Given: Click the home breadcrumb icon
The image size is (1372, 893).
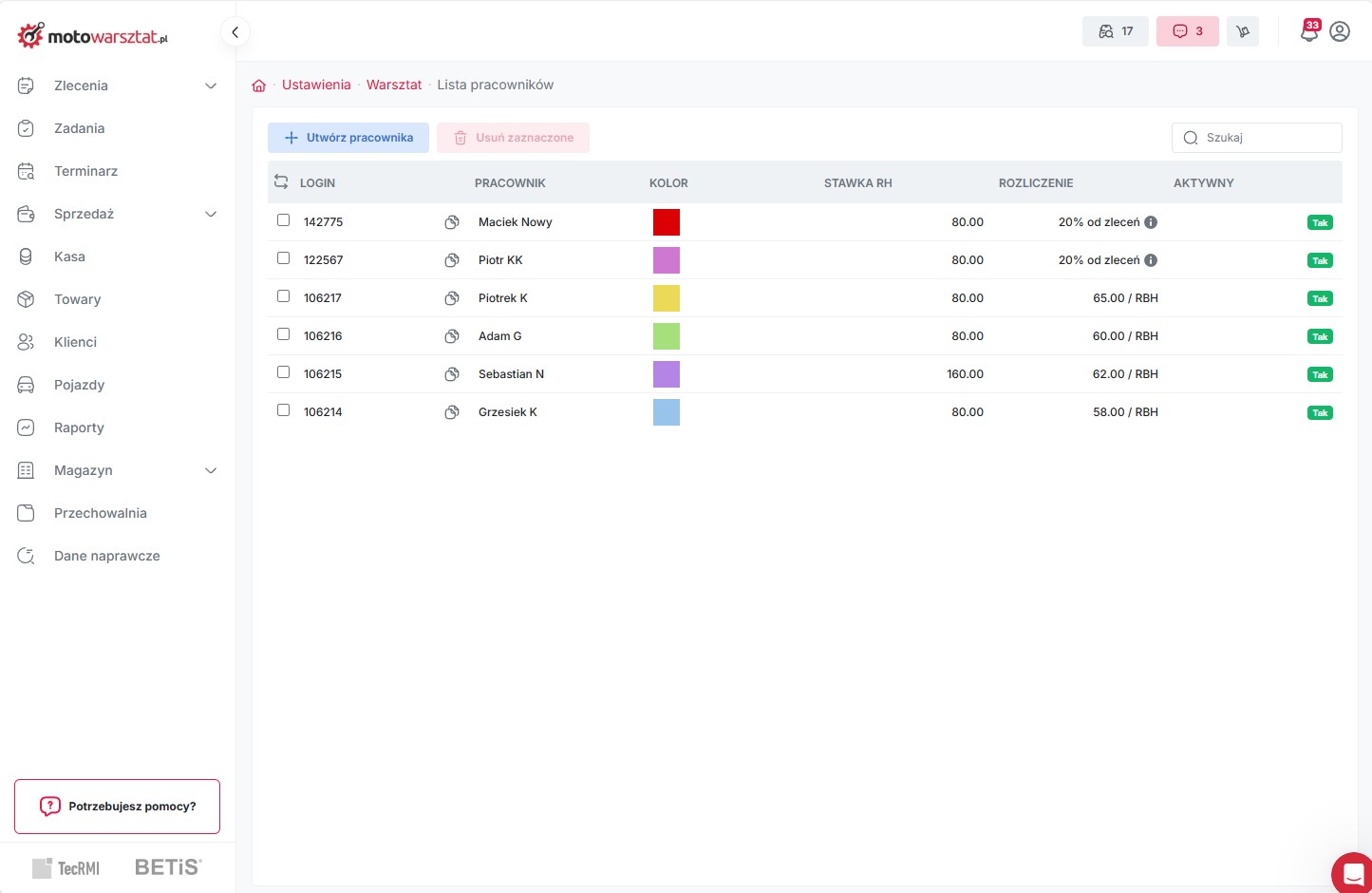Looking at the screenshot, I should [258, 85].
